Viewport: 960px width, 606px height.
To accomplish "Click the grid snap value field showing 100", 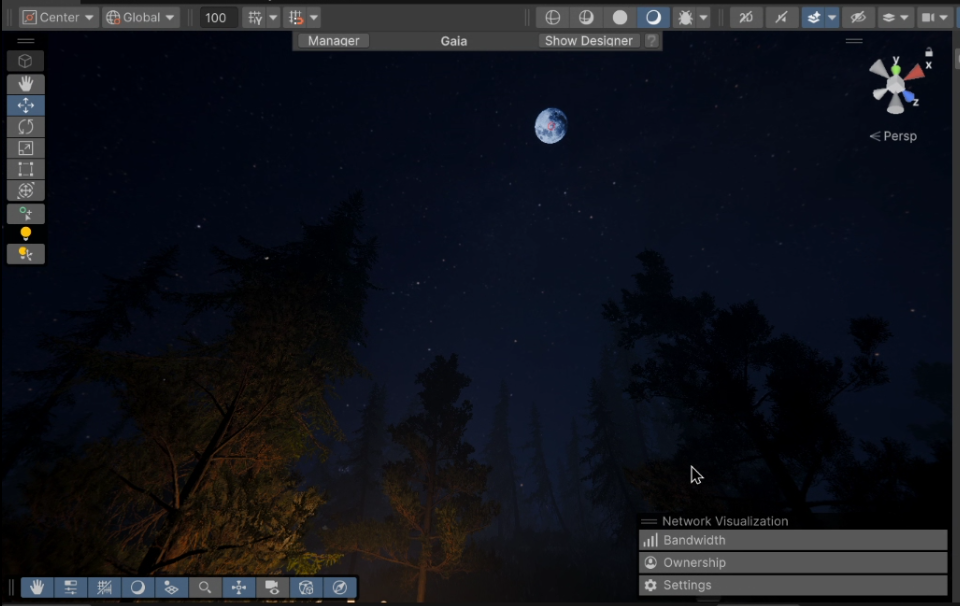I will pos(217,17).
